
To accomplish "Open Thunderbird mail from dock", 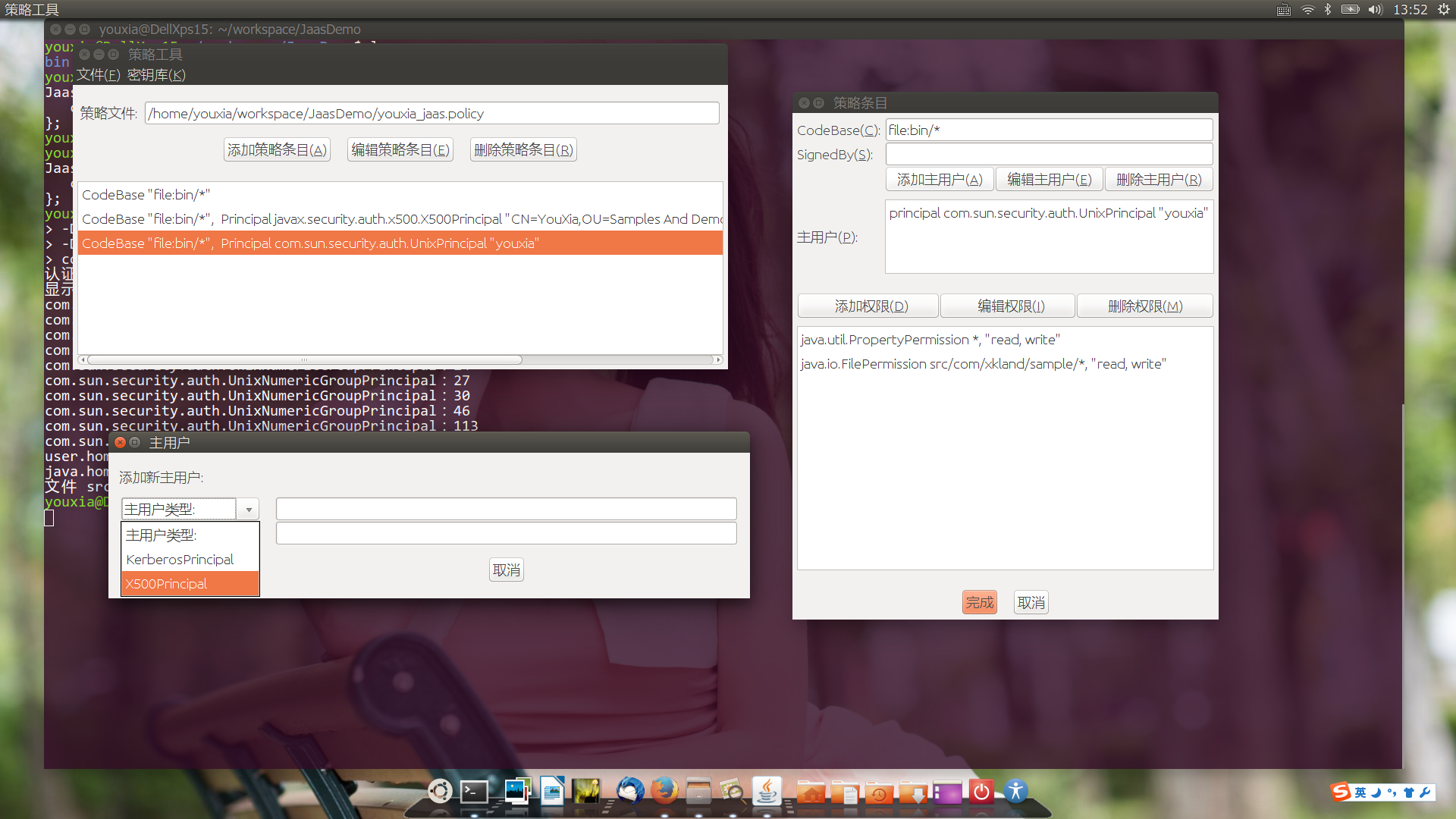I will click(x=629, y=792).
